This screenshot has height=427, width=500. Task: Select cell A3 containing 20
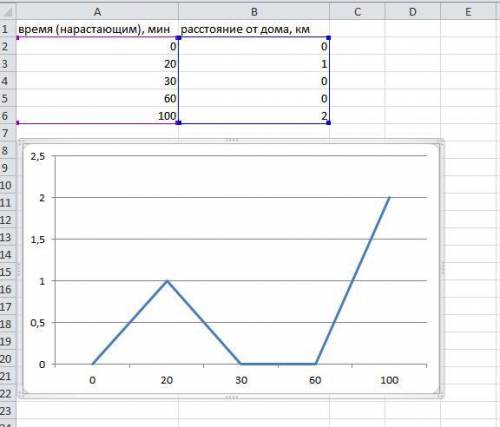[97, 63]
